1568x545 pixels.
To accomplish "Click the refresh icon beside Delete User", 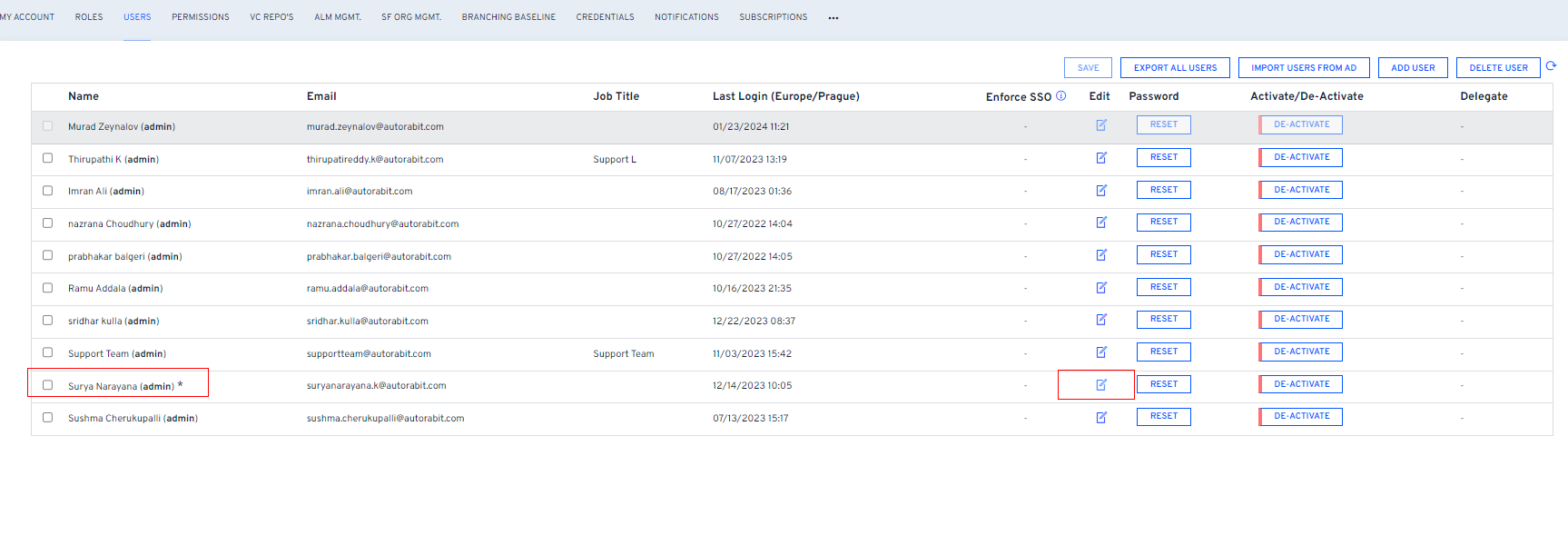I will [x=1551, y=66].
